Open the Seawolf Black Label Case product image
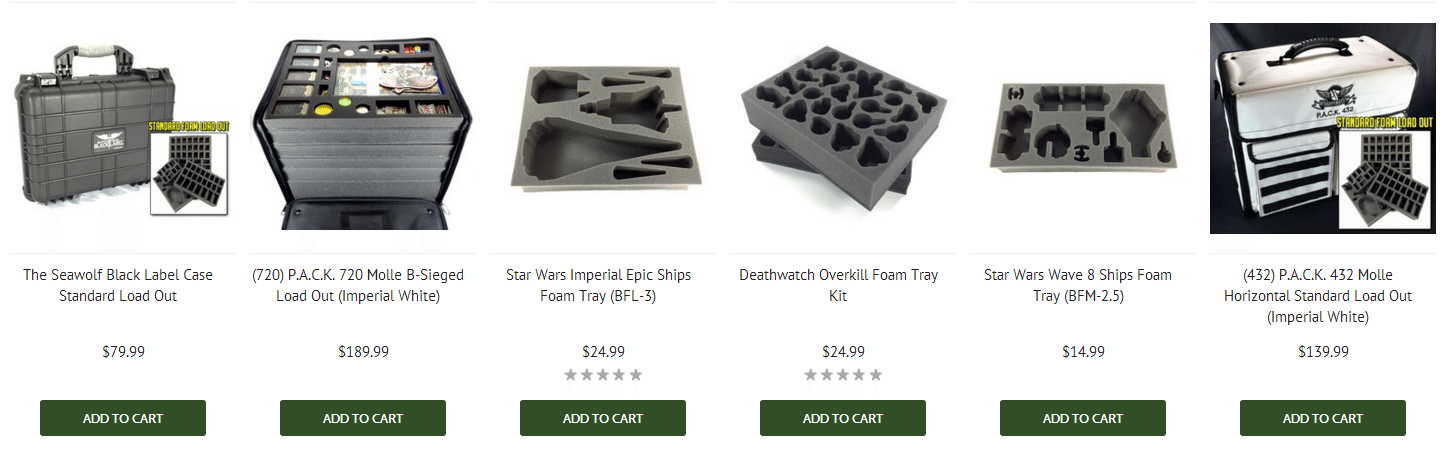 tap(122, 128)
